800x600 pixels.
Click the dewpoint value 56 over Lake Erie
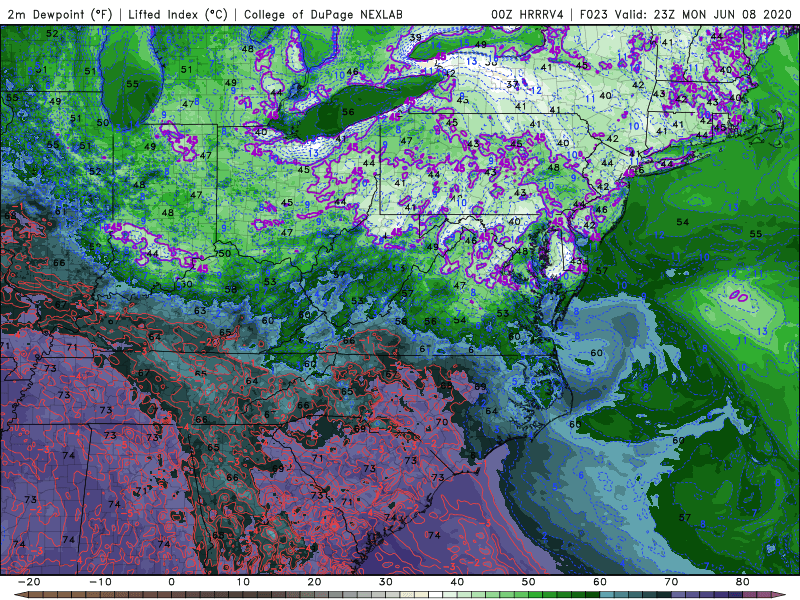(x=348, y=112)
